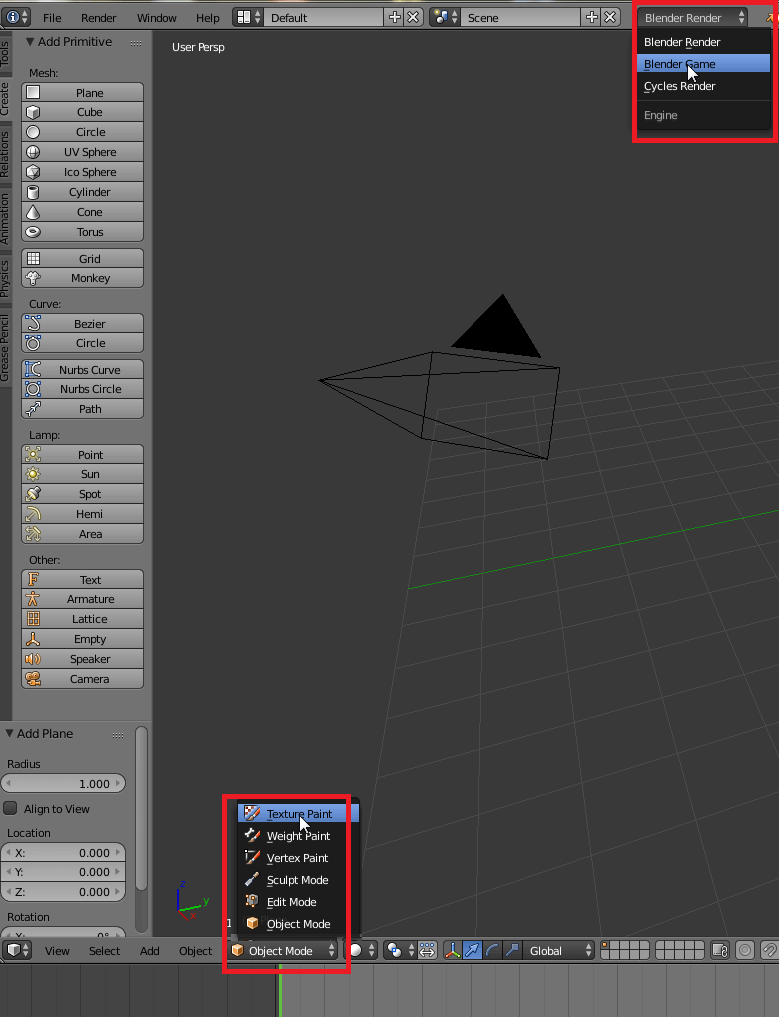779x1017 pixels.
Task: Open the pivot point dropdown
Action: 400,951
